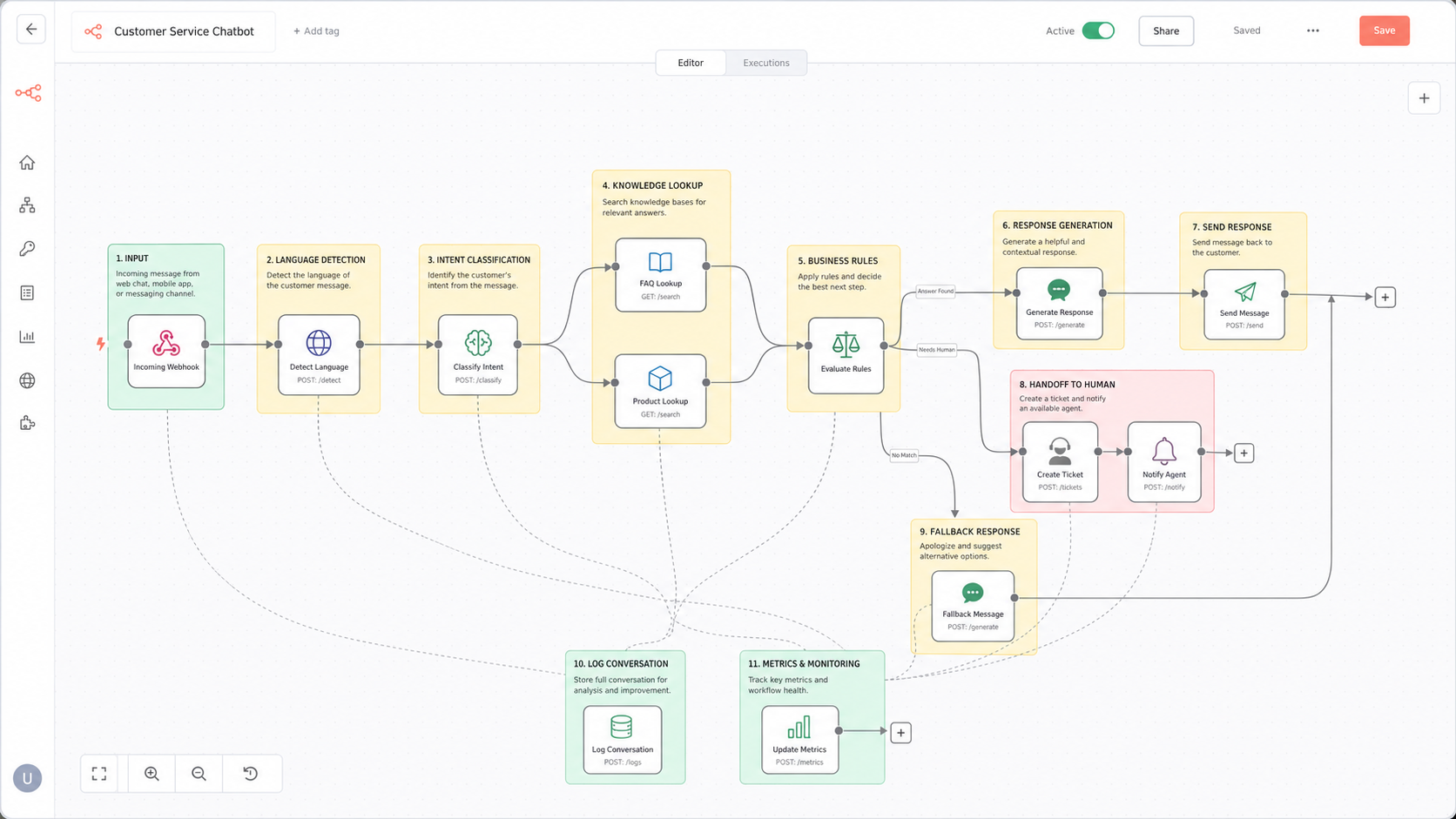Click Add tag
The image size is (1456, 819).
coord(316,31)
